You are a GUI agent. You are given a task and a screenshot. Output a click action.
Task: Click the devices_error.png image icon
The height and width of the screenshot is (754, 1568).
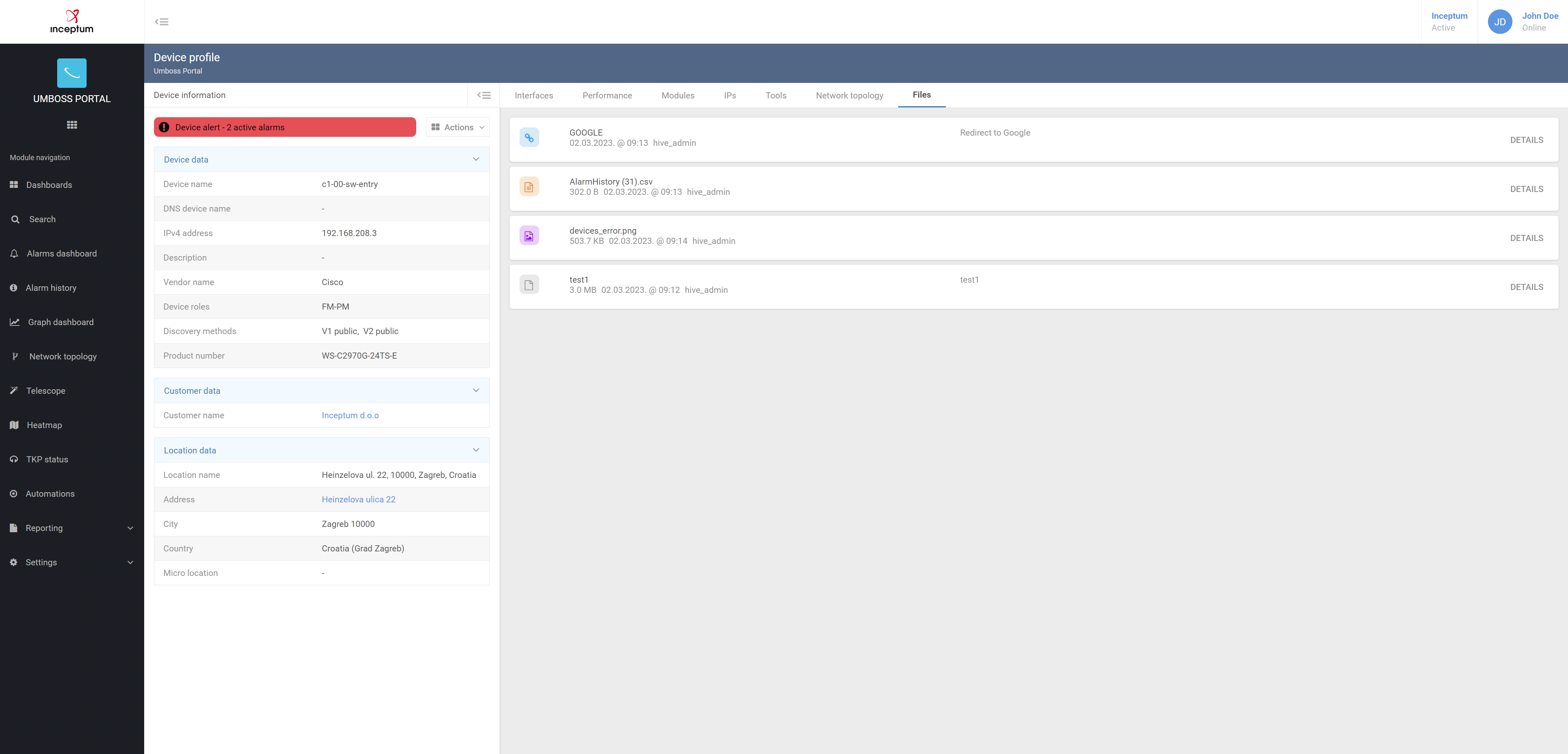(x=529, y=236)
